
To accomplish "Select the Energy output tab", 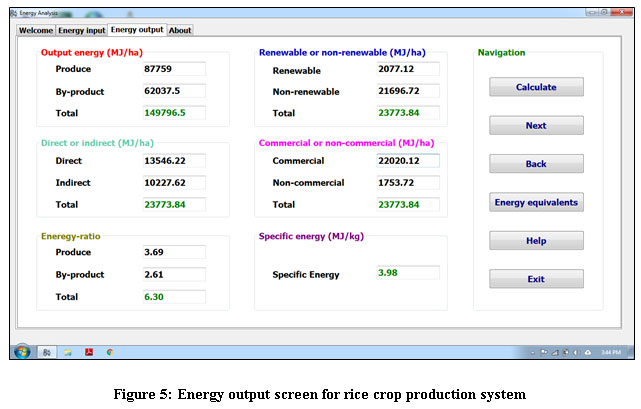I will 136,30.
